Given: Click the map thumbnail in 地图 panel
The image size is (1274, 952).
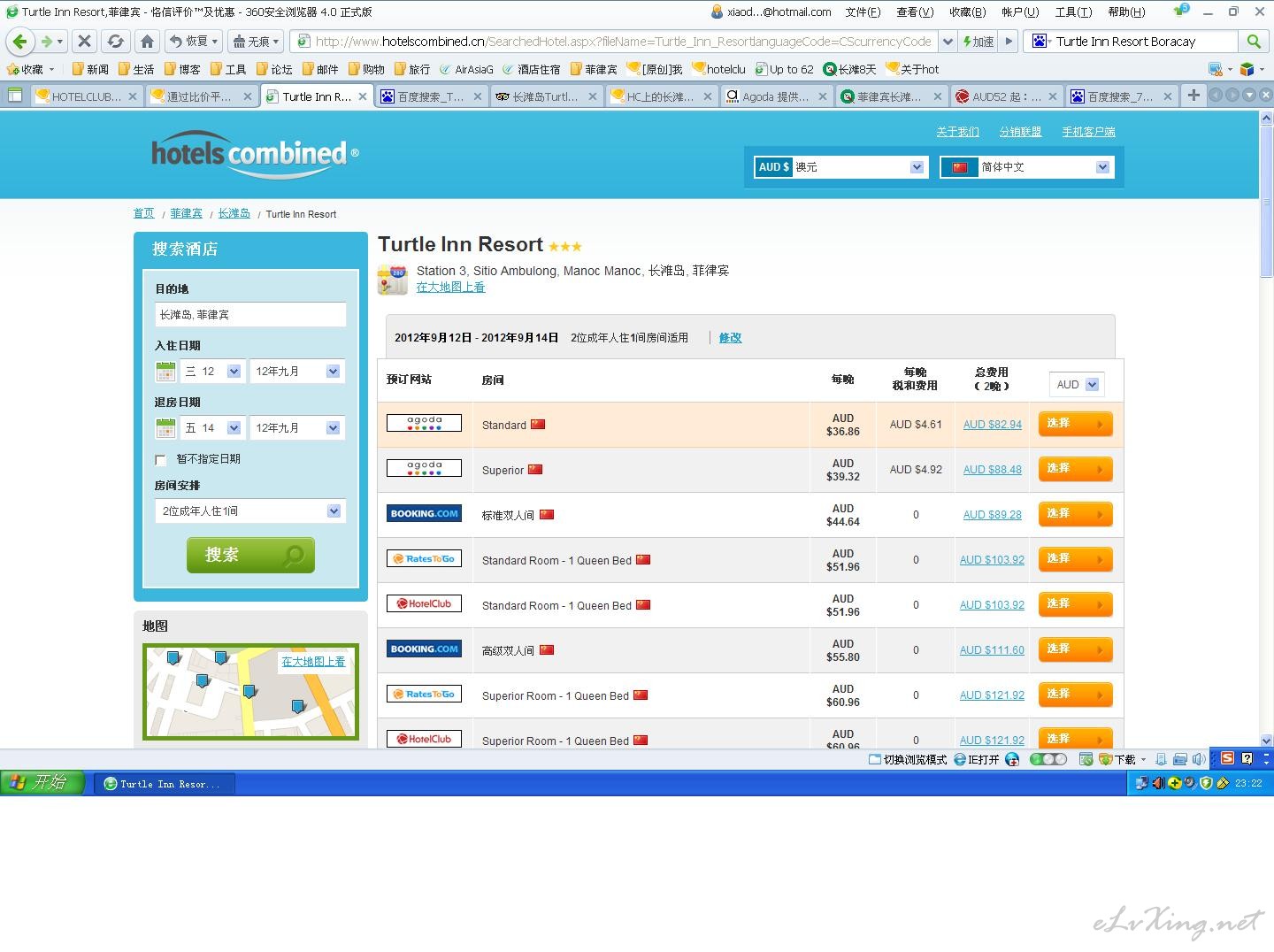Looking at the screenshot, I should pyautogui.click(x=250, y=692).
